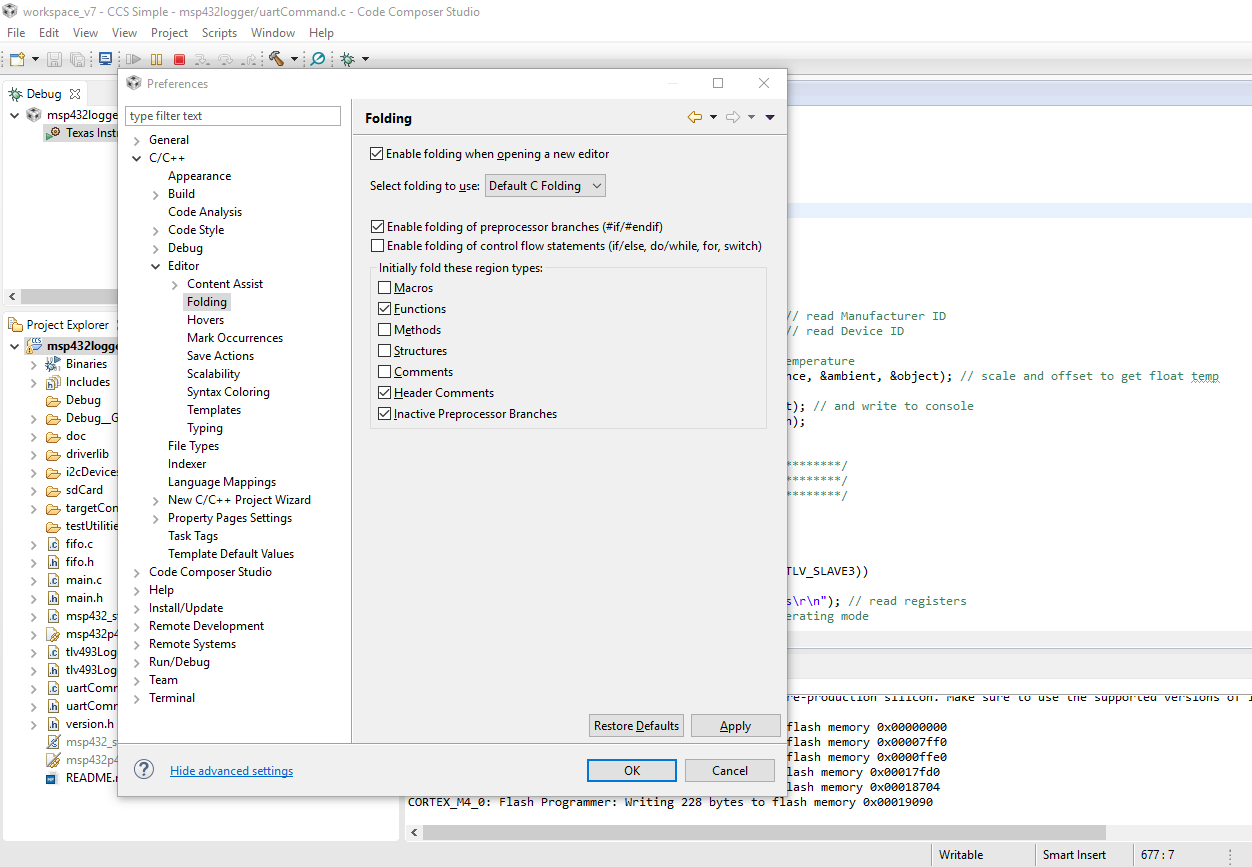Open the Window menu
Viewport: 1252px width, 867px height.
[x=273, y=33]
